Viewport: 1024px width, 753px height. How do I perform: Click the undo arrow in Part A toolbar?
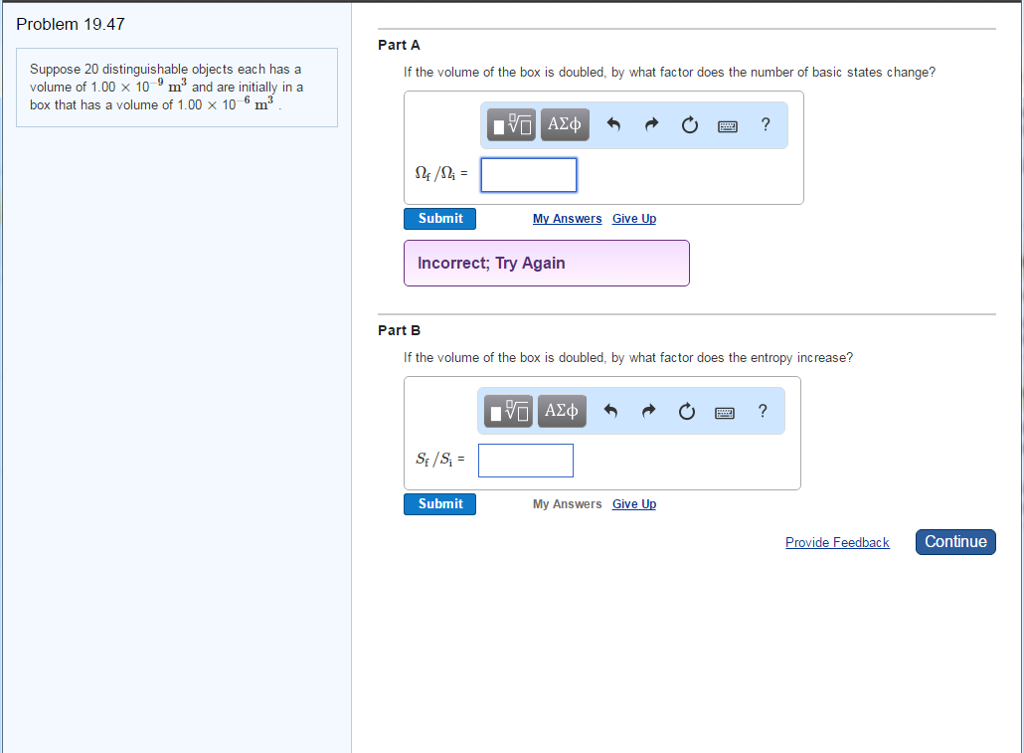click(614, 125)
